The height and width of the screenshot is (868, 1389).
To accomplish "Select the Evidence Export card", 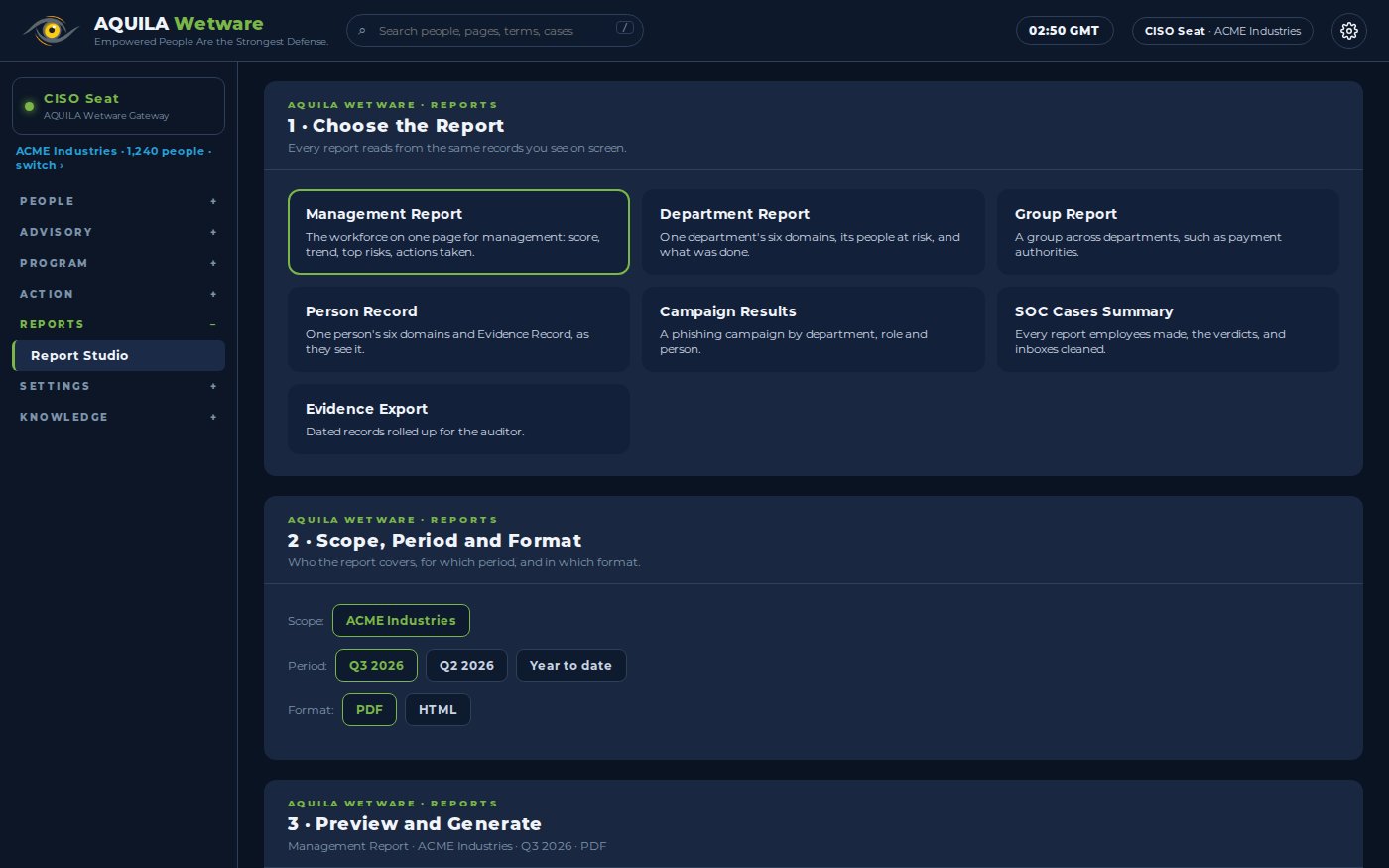I will pos(458,419).
